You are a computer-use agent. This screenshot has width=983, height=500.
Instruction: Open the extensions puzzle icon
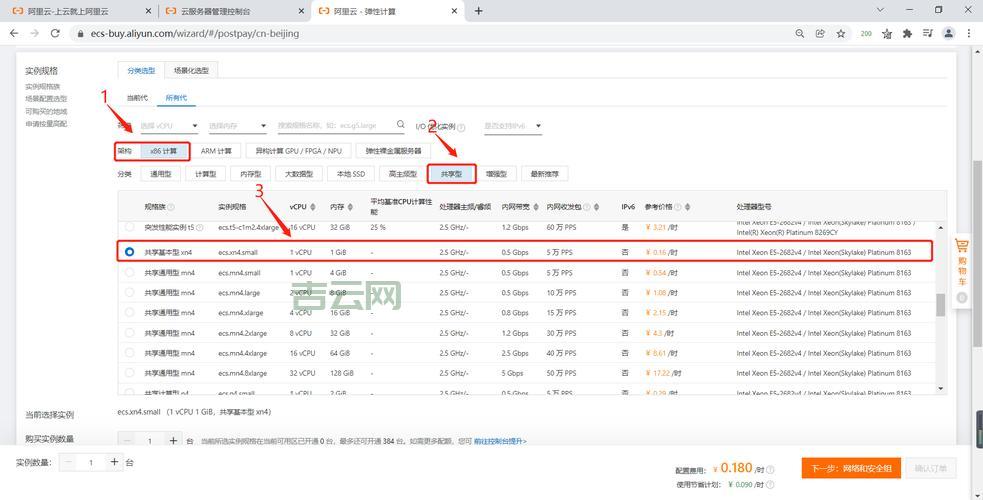pos(907,34)
